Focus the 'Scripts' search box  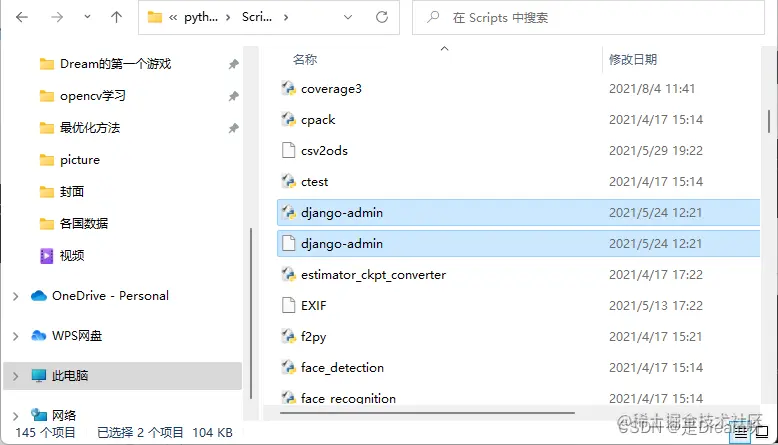click(x=588, y=18)
